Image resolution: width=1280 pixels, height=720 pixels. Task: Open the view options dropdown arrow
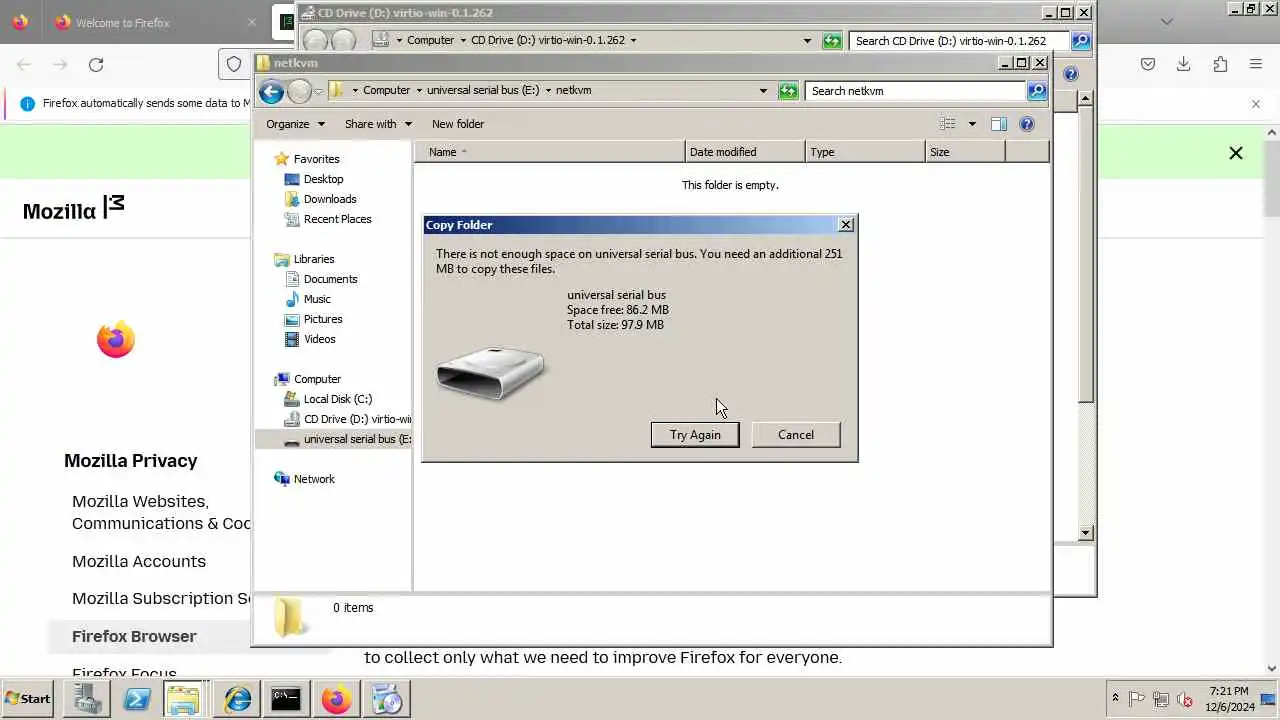971,124
